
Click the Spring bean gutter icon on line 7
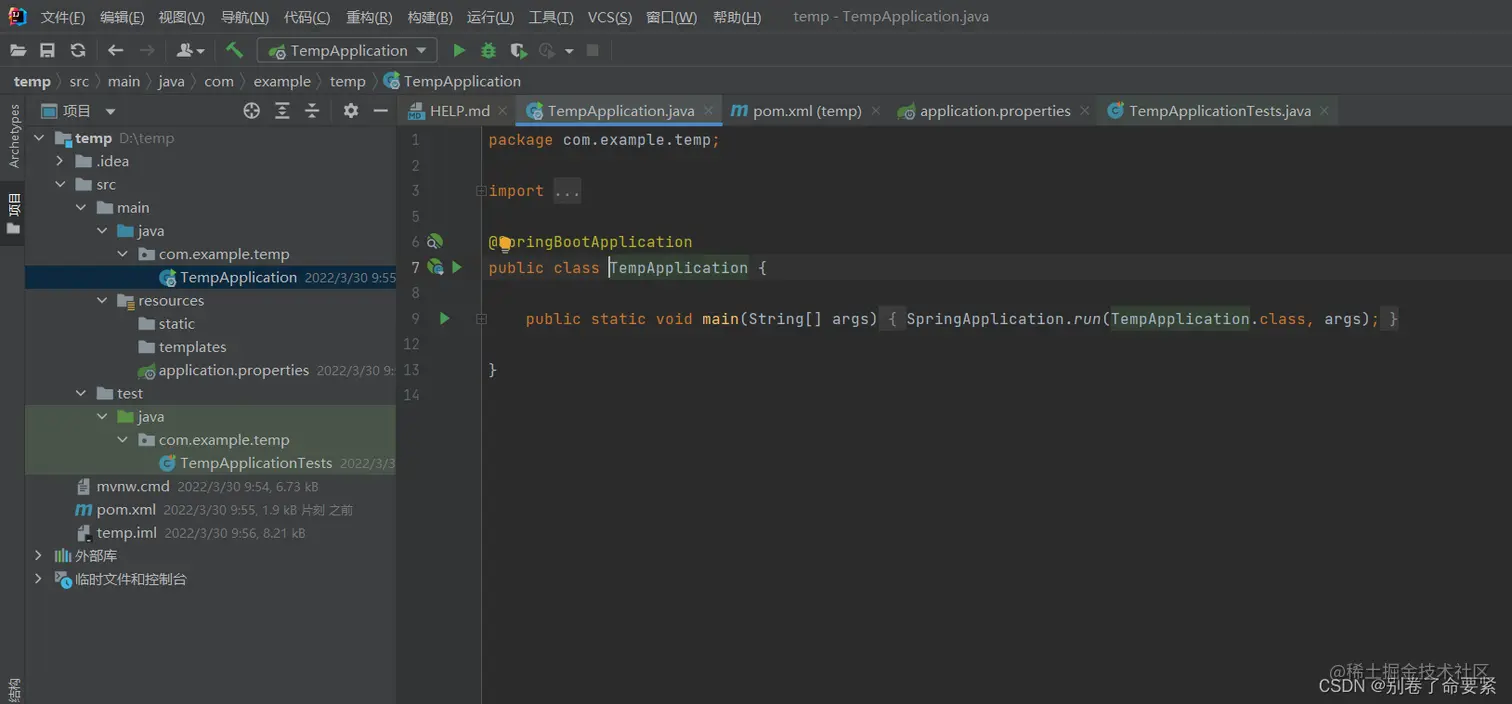(x=435, y=267)
